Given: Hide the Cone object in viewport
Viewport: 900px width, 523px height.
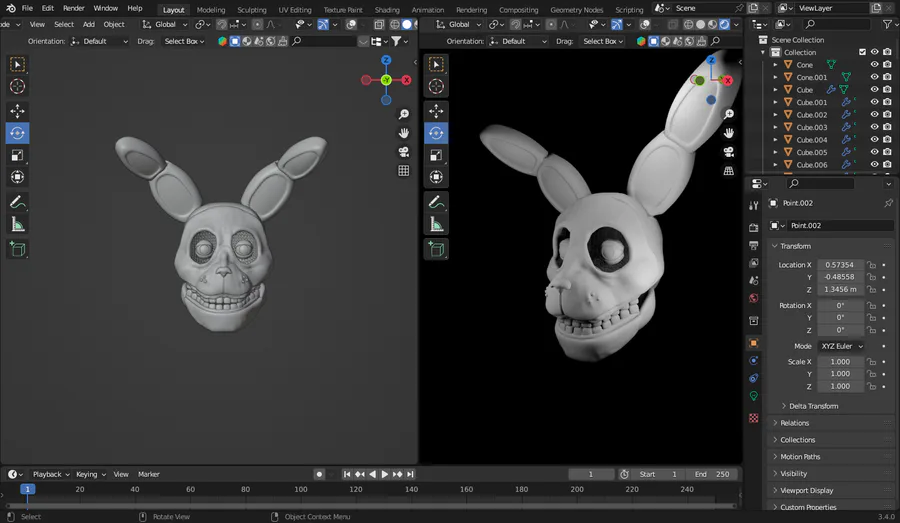Looking at the screenshot, I should click(x=875, y=65).
